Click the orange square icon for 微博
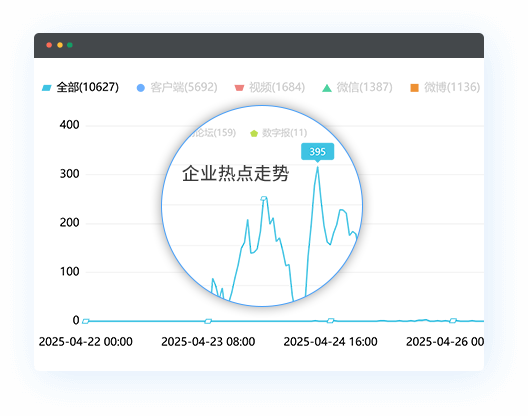528x416 pixels. click(415, 88)
